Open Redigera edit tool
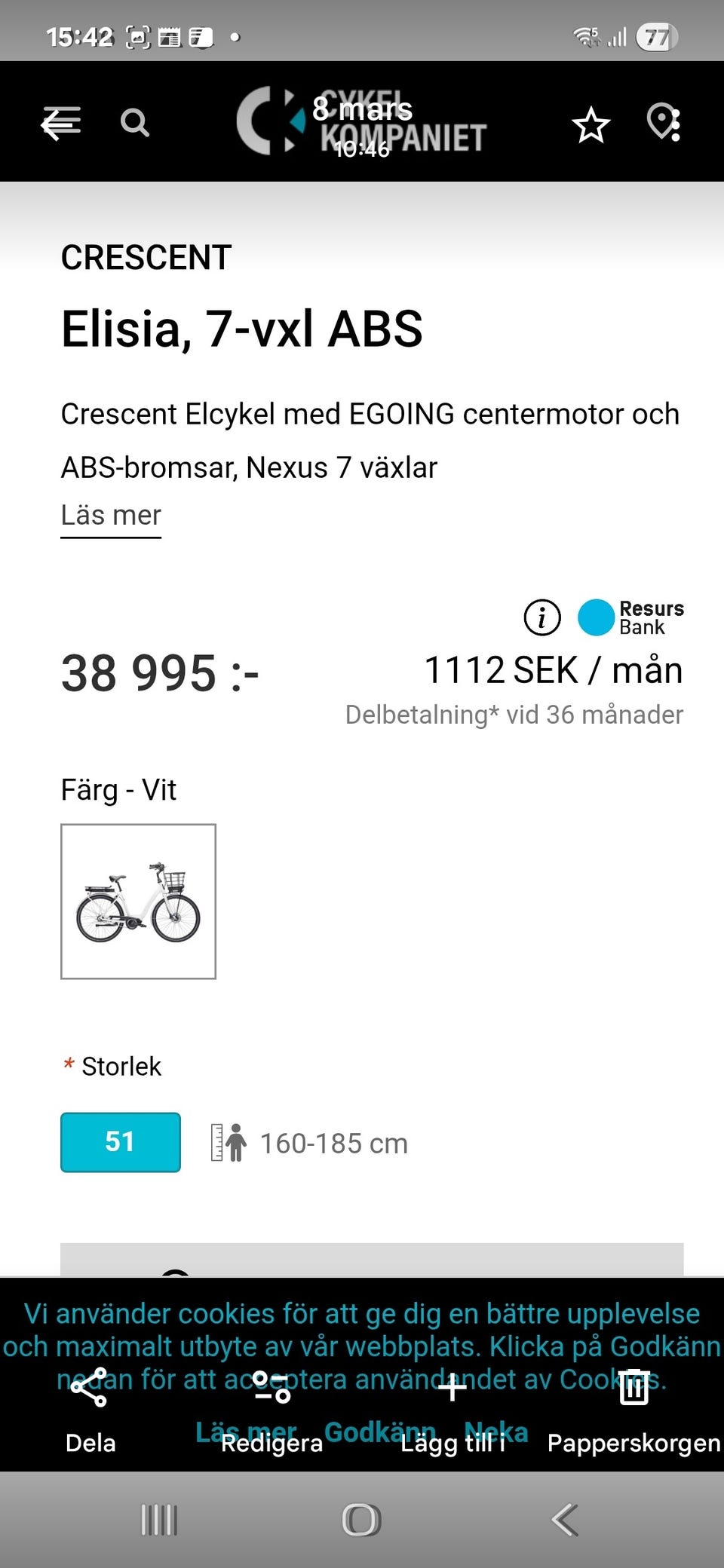 pyautogui.click(x=271, y=1389)
